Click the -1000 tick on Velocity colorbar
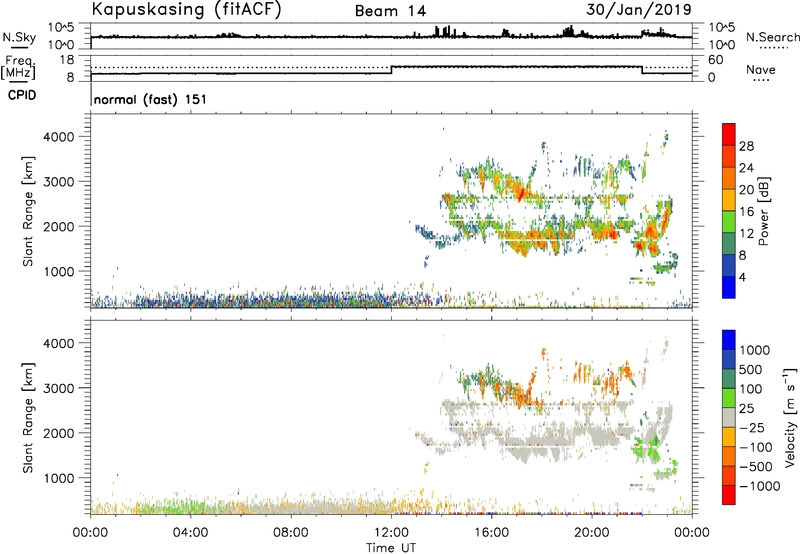 760,486
